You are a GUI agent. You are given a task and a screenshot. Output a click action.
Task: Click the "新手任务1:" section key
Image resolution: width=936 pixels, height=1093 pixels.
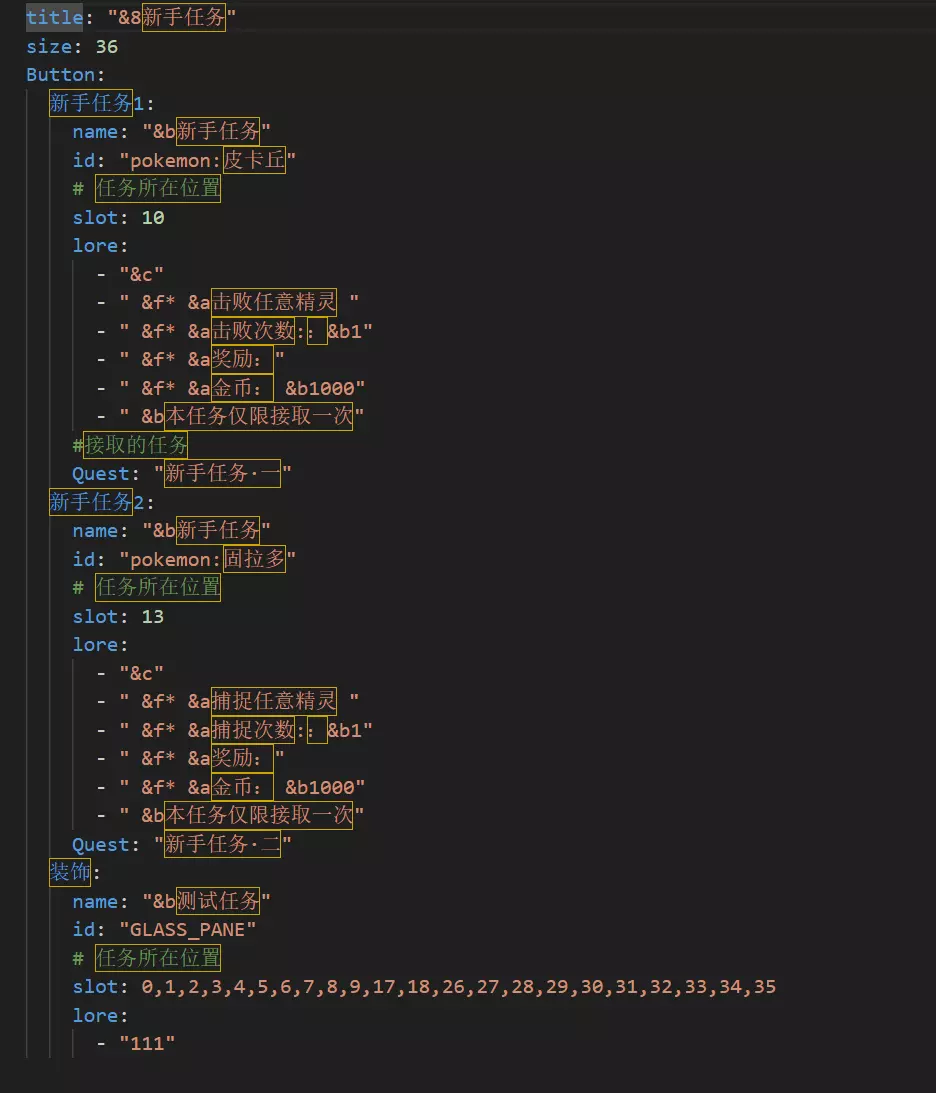click(102, 103)
